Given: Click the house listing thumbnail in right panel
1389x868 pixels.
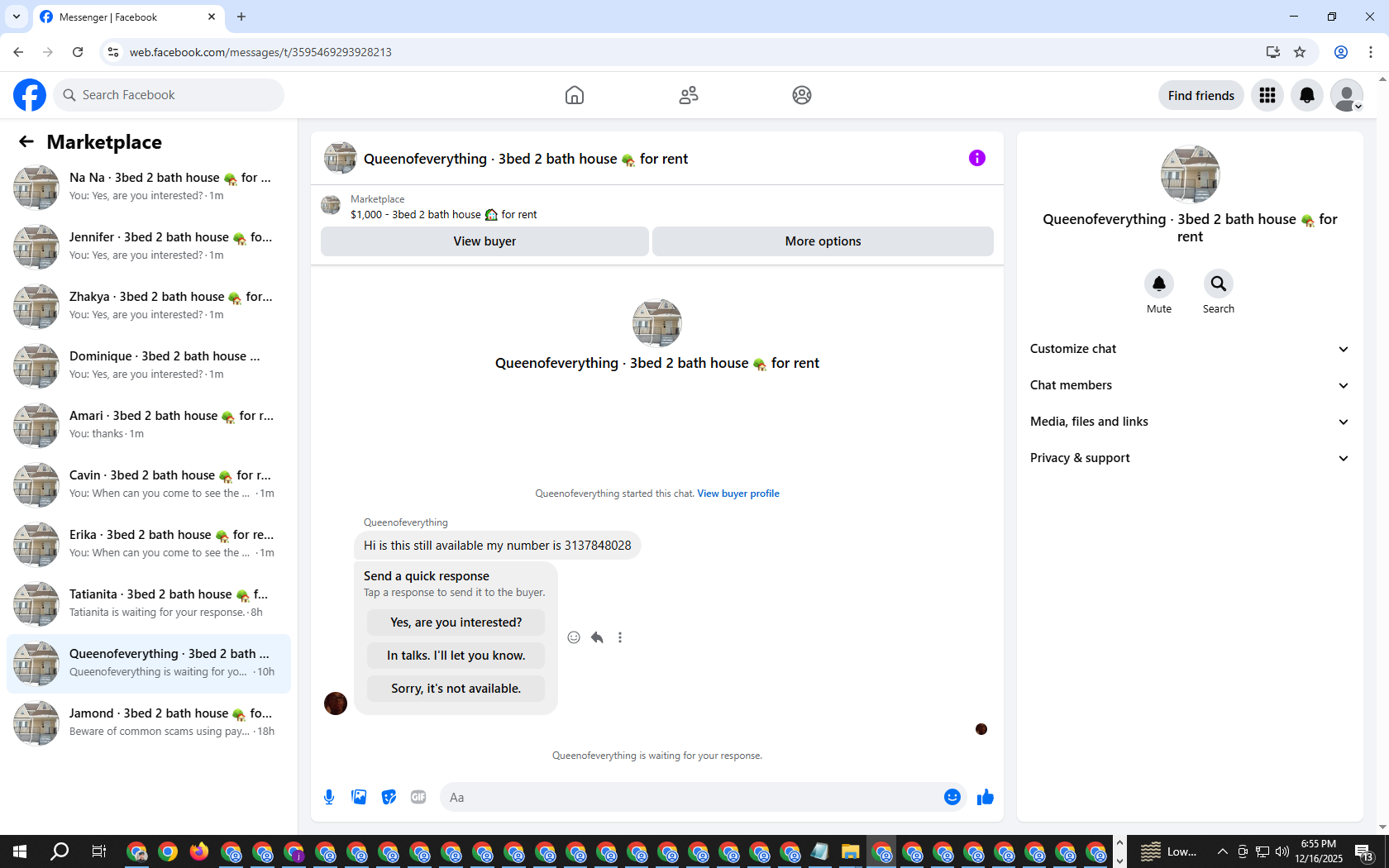Looking at the screenshot, I should (1190, 174).
